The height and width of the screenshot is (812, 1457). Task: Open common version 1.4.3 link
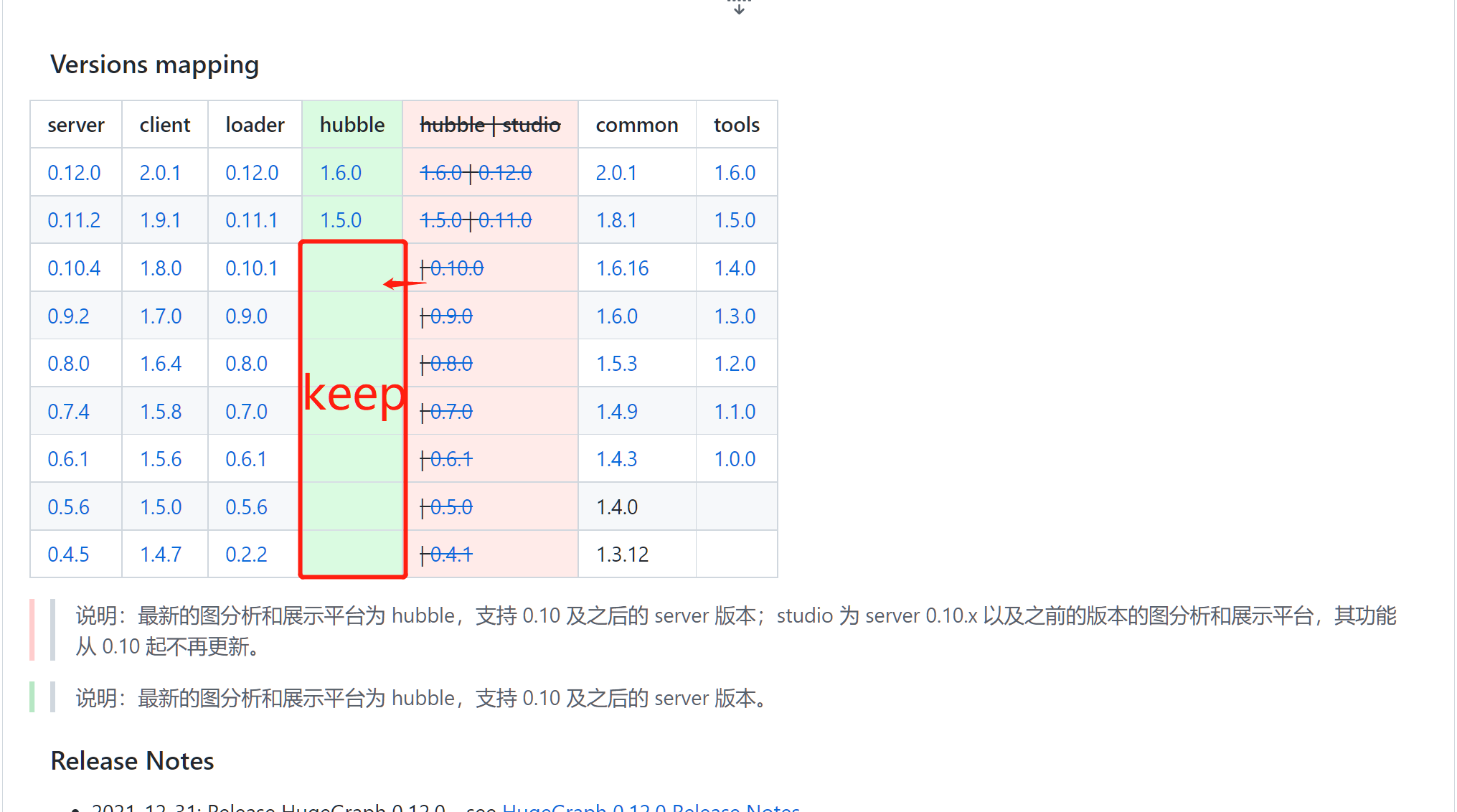click(x=616, y=459)
